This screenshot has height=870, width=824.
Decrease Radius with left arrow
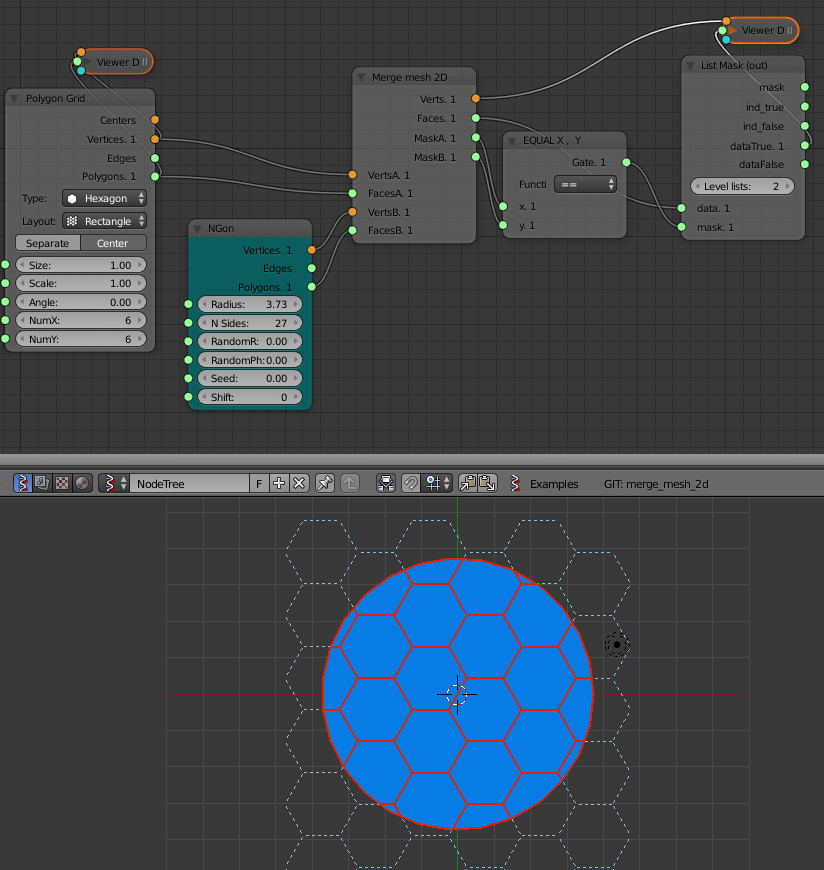point(204,304)
